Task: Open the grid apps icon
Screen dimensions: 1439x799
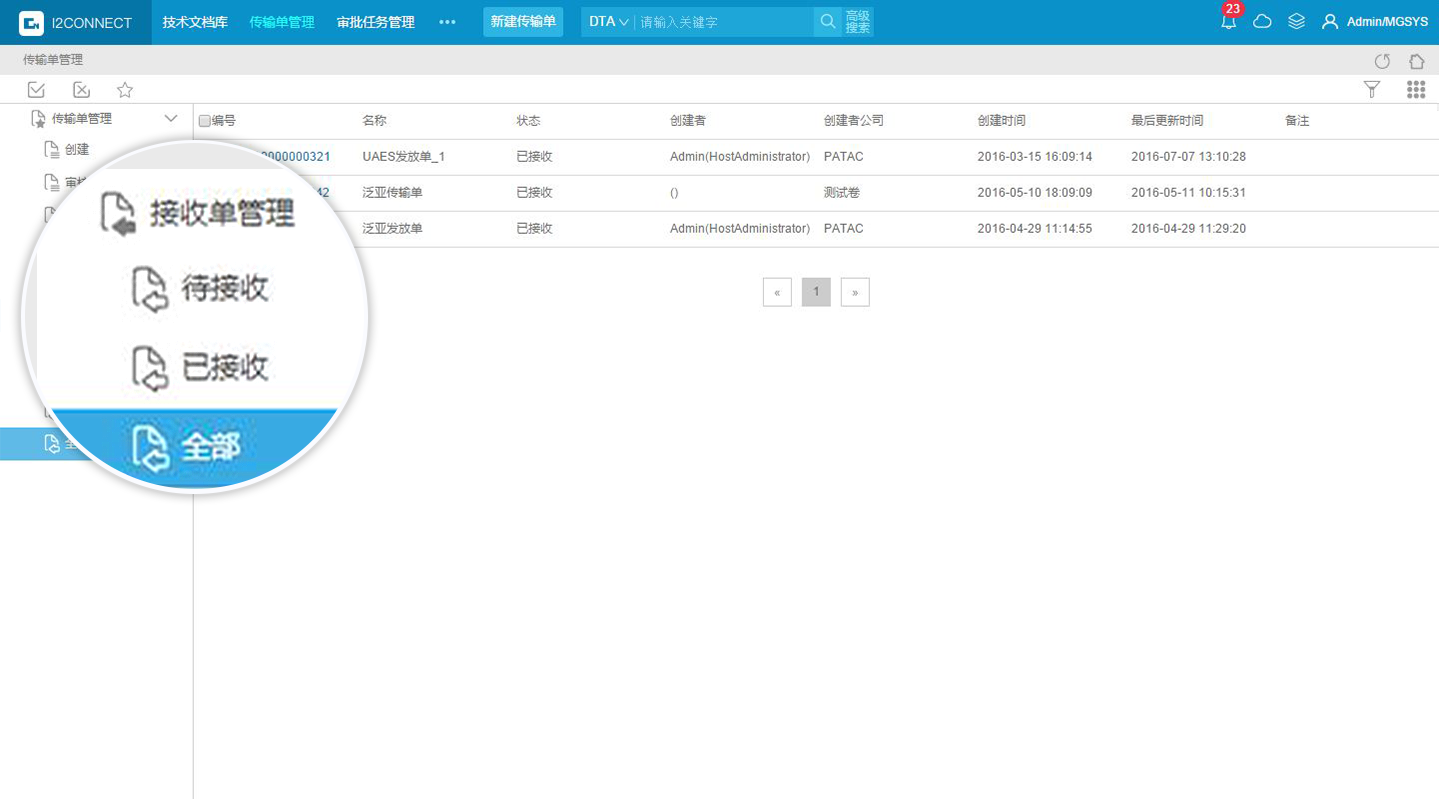Action: [1416, 90]
